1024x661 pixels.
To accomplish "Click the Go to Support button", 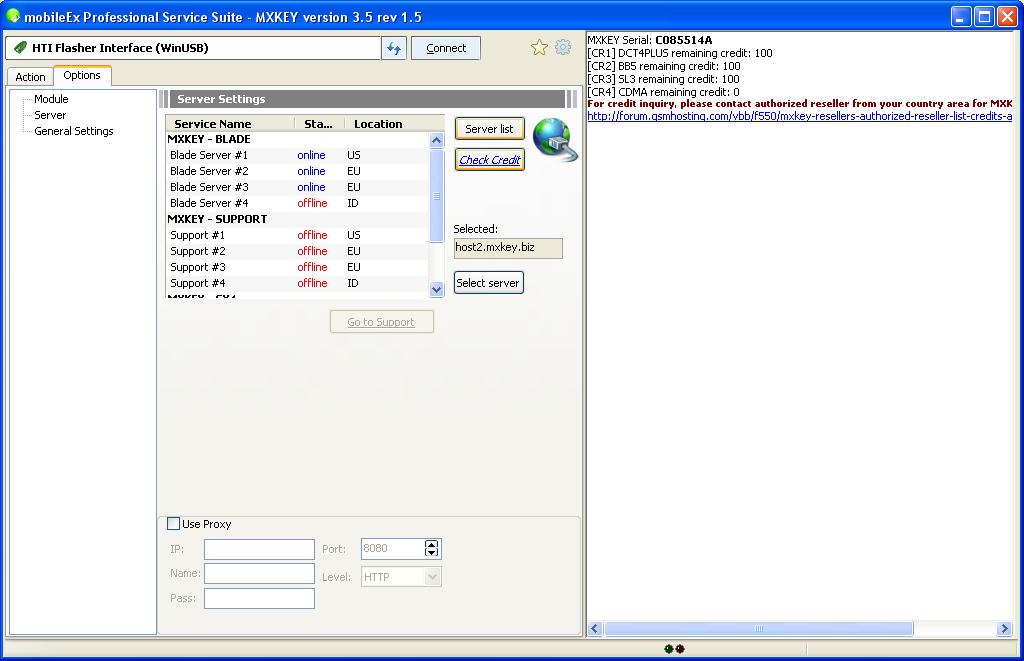I will [381, 322].
